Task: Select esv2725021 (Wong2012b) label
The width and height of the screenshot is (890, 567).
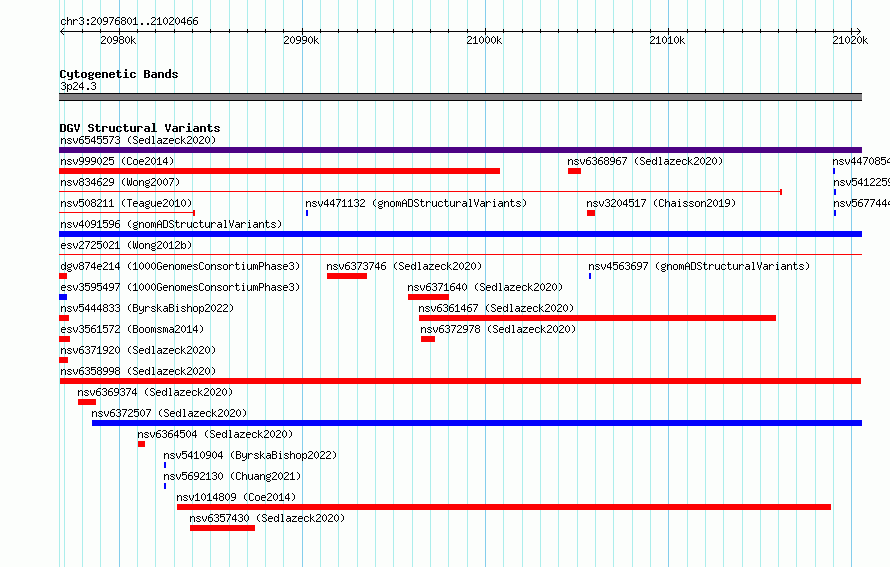Action: 126,245
